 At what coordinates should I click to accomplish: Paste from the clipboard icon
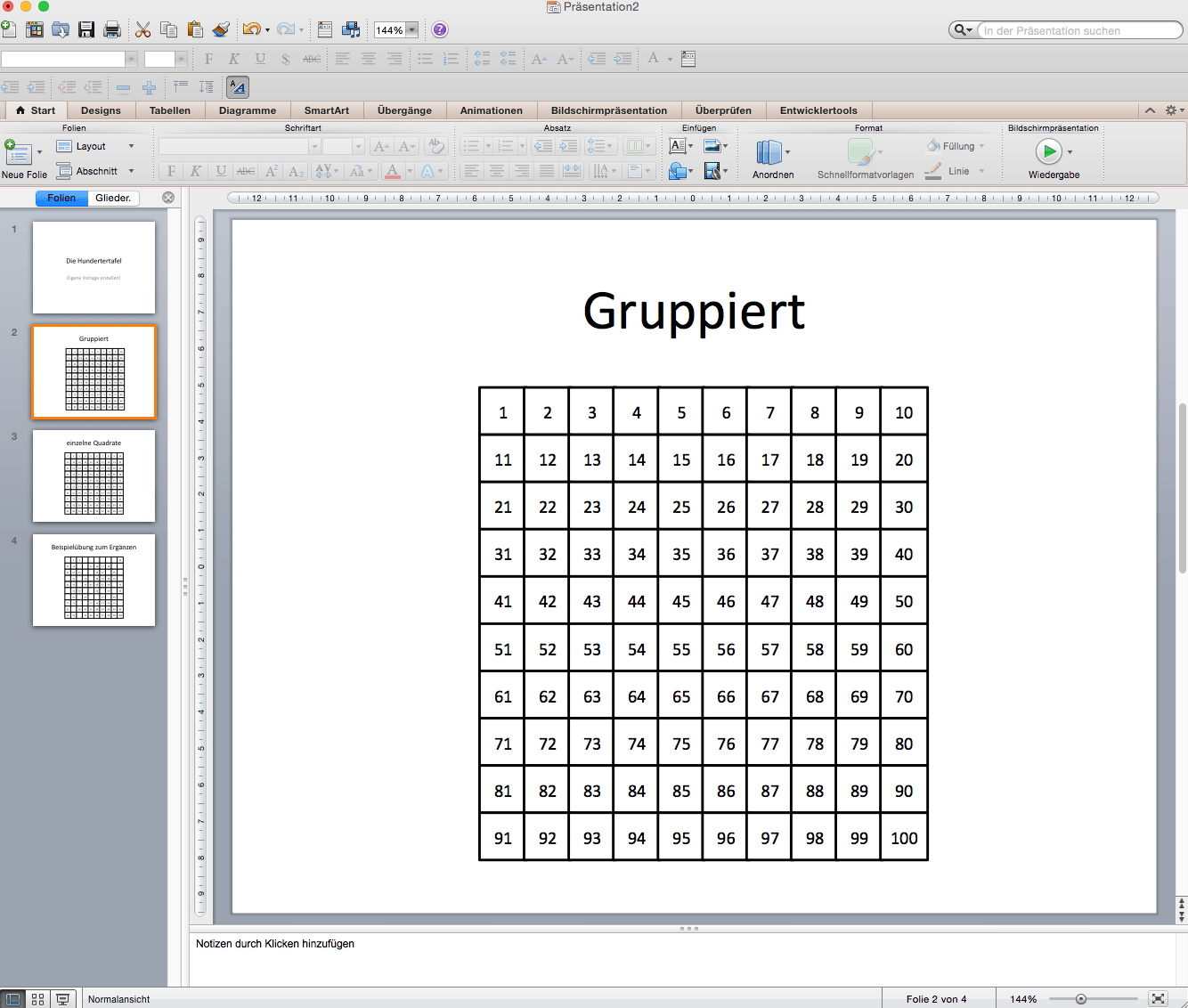pyautogui.click(x=195, y=29)
